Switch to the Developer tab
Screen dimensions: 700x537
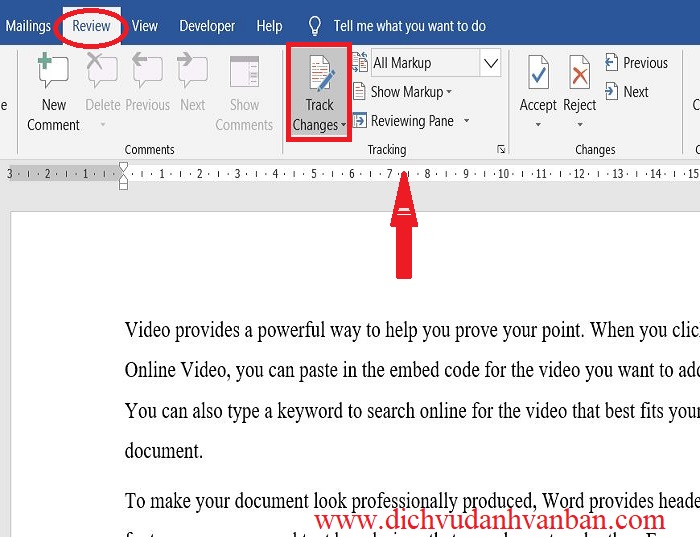[x=207, y=26]
